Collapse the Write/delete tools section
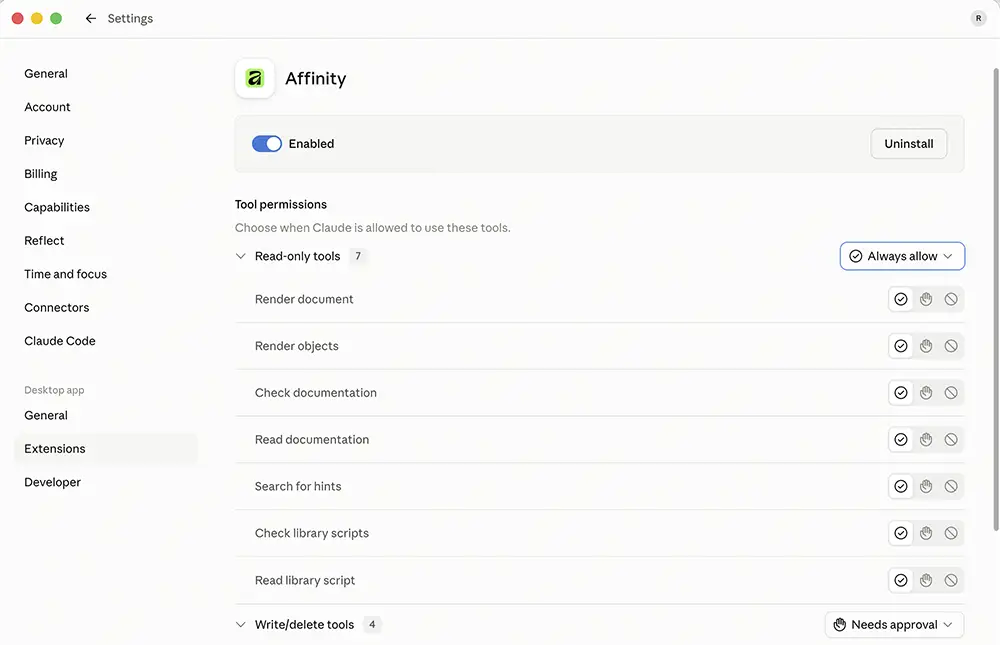 240,625
